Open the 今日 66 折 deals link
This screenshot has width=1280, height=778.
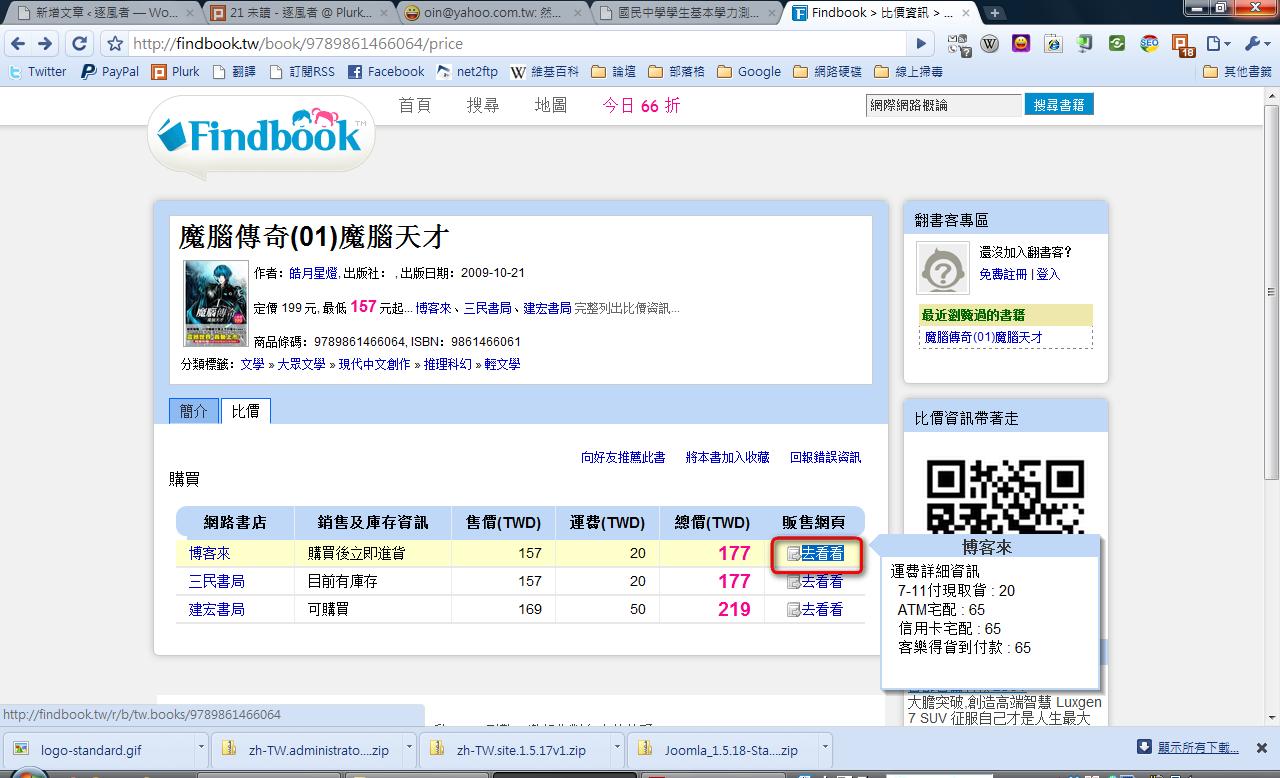click(x=641, y=105)
